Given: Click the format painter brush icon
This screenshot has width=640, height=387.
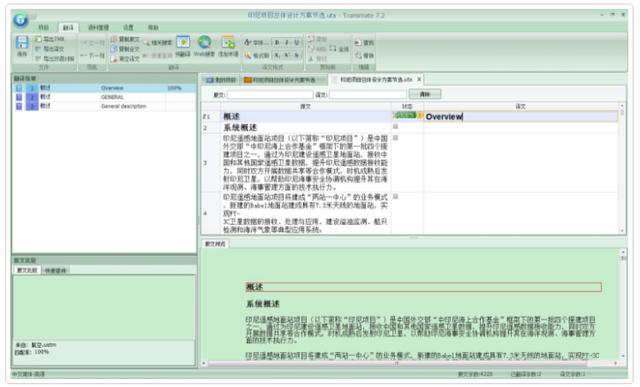Looking at the screenshot, I should [248, 55].
